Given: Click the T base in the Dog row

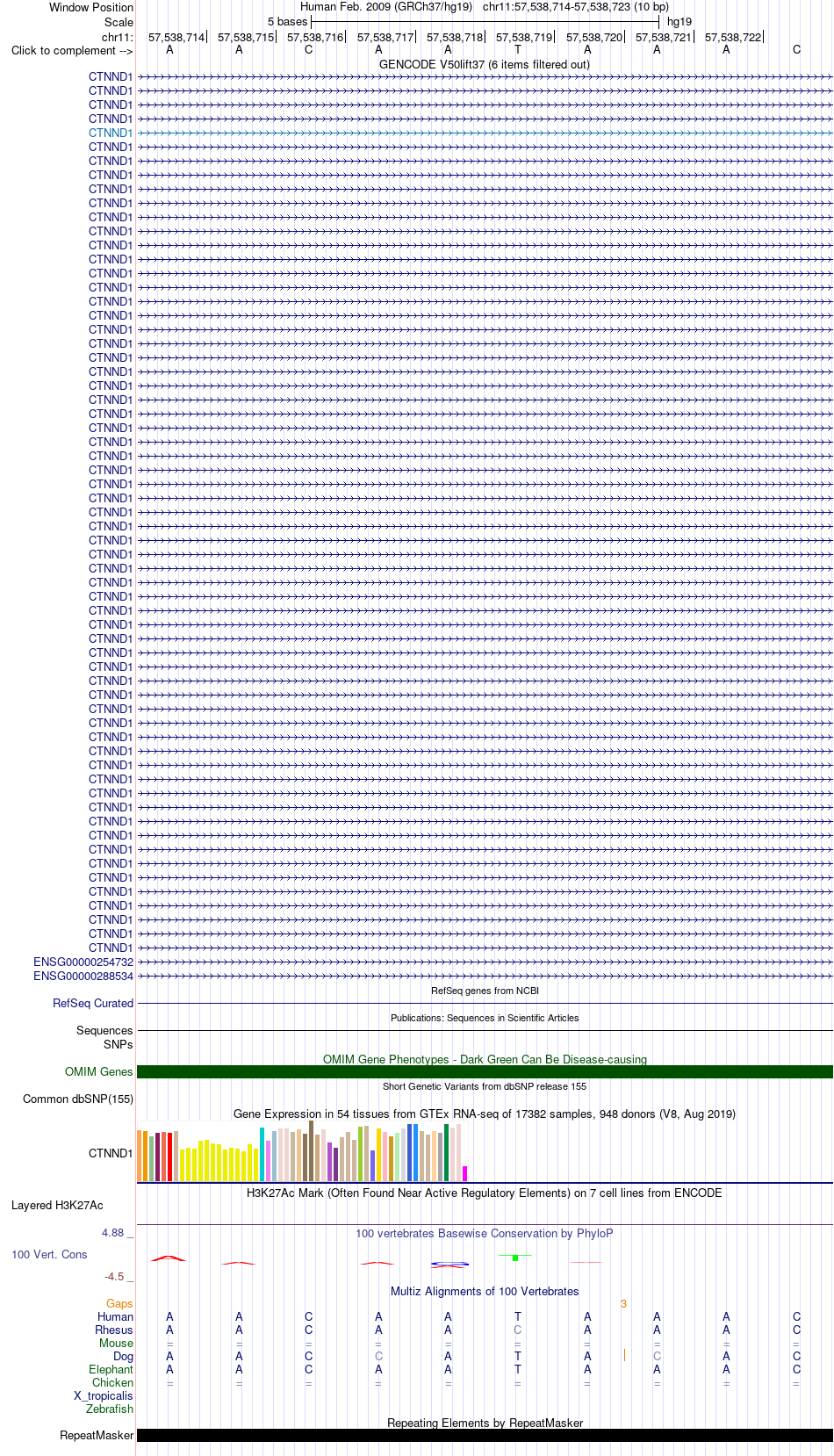Looking at the screenshot, I should pos(518,1356).
